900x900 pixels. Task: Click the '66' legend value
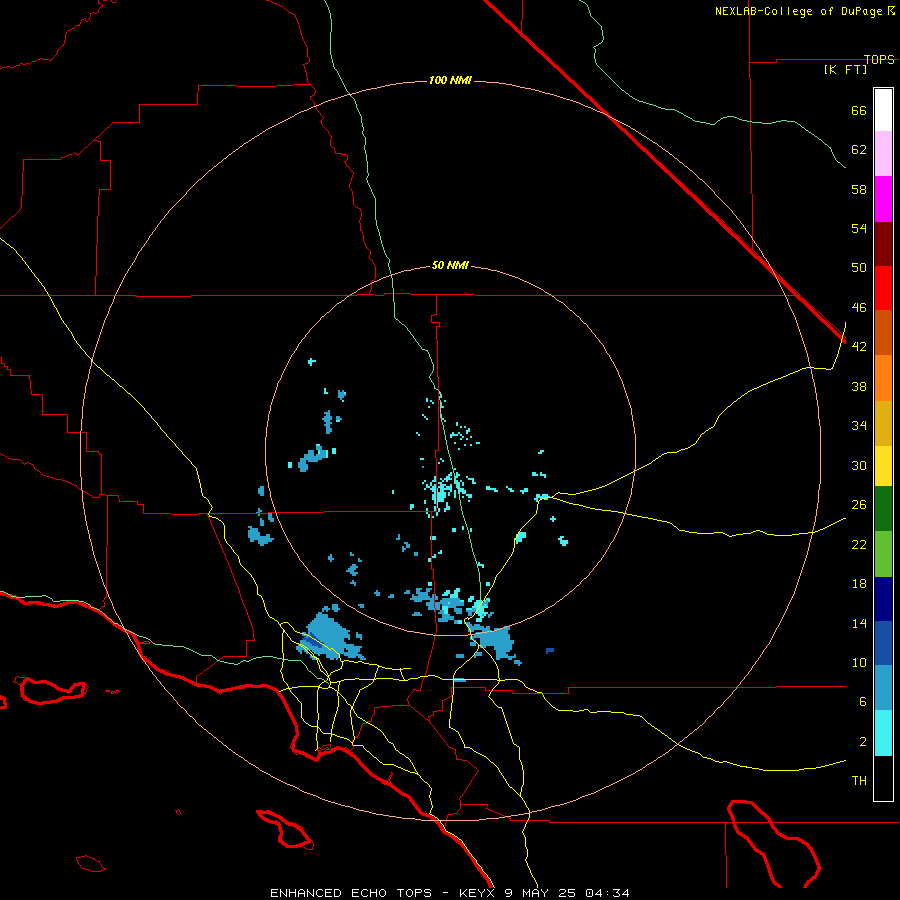(x=859, y=110)
